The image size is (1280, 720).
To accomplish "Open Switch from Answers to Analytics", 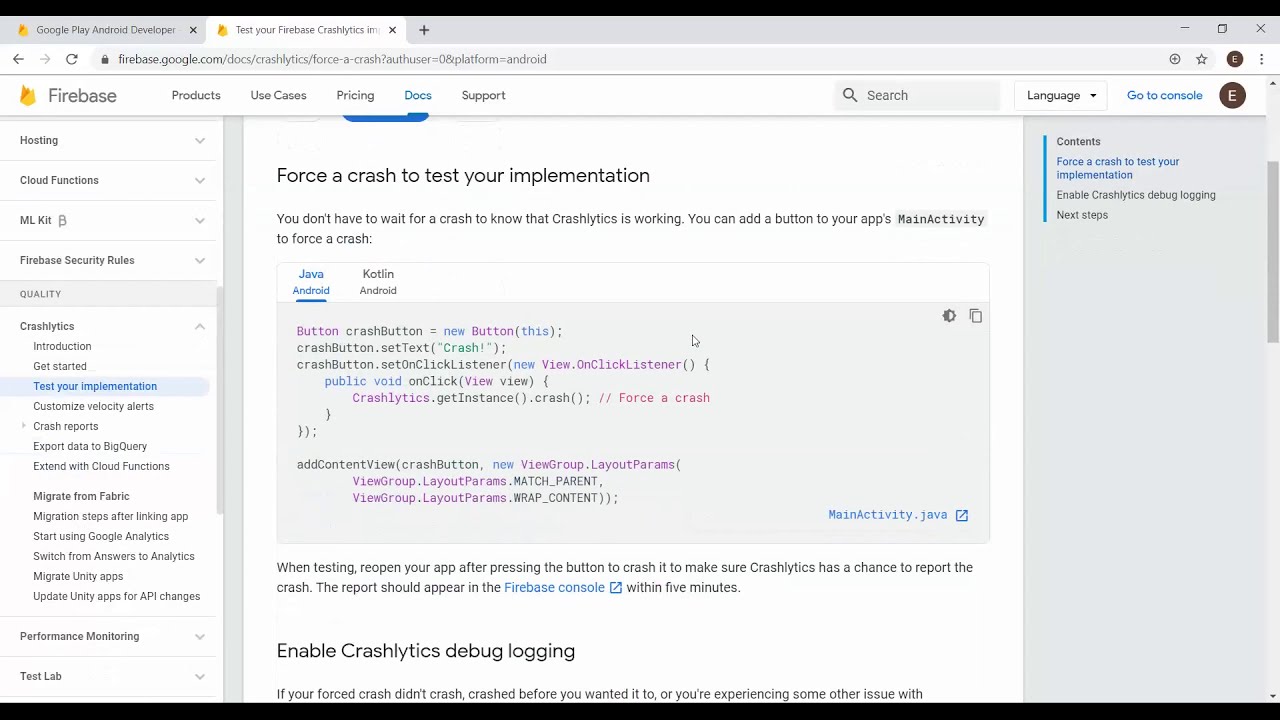I will coord(114,556).
